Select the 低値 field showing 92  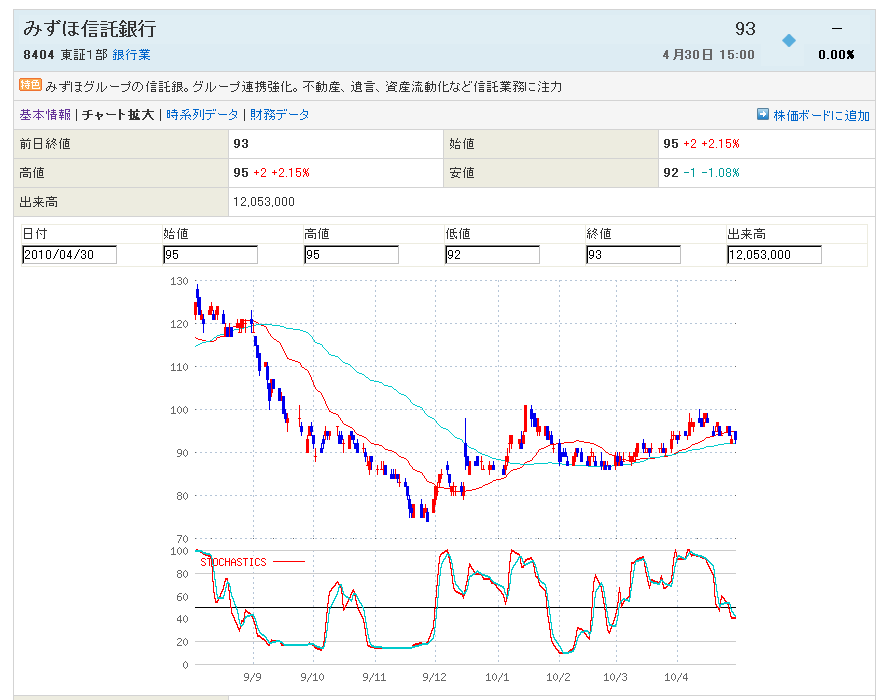492,255
